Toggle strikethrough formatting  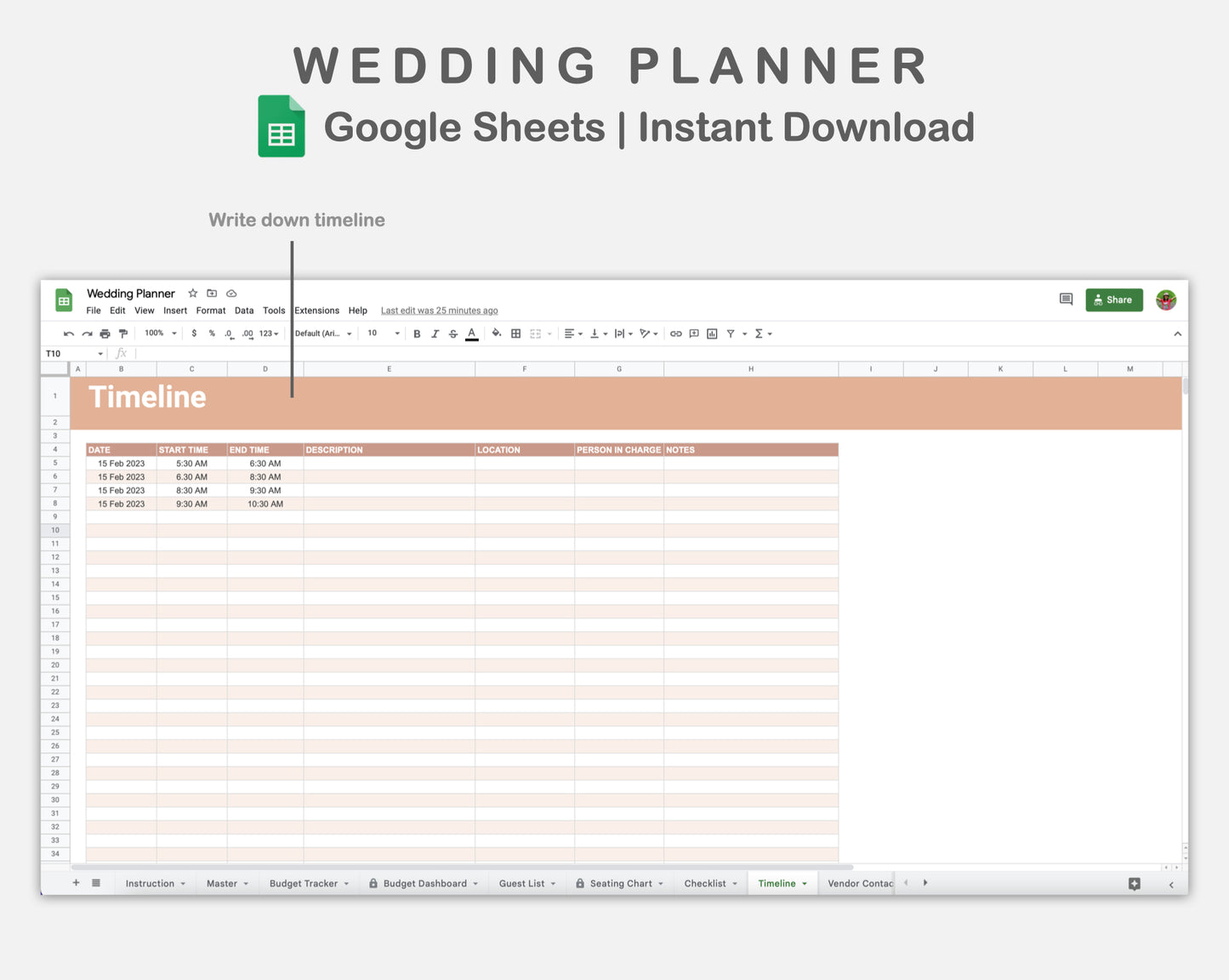(x=452, y=333)
